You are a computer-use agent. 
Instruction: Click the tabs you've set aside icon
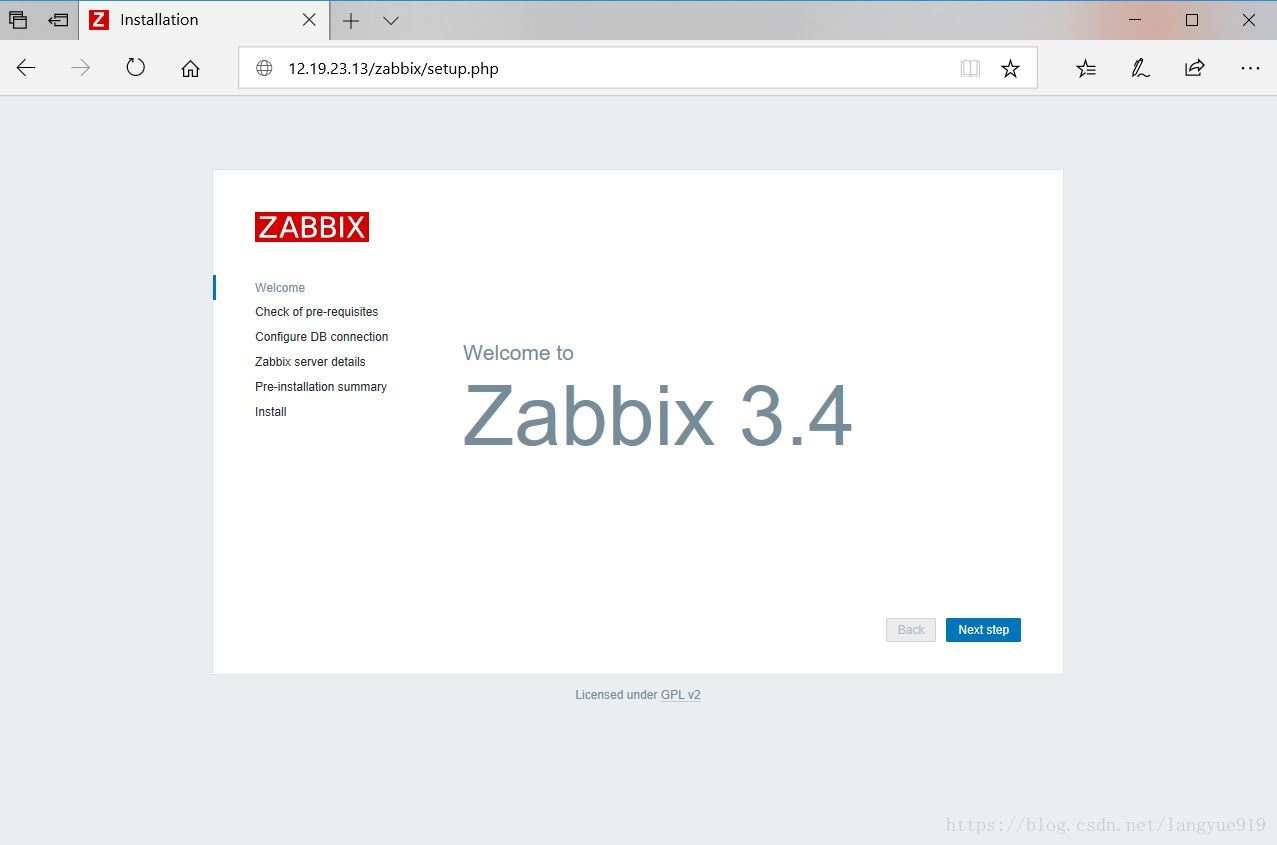(x=18, y=20)
